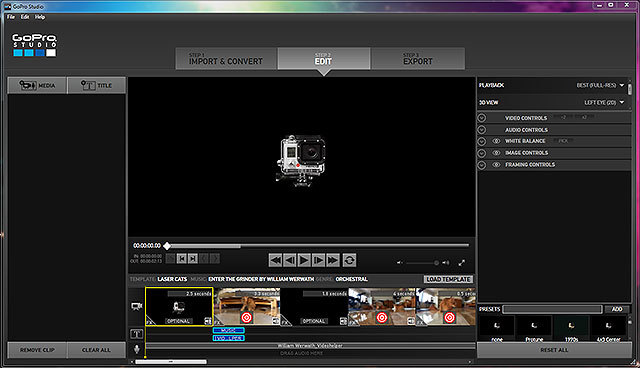Click the video track camera icon
The height and width of the screenshot is (368, 640).
(x=137, y=306)
